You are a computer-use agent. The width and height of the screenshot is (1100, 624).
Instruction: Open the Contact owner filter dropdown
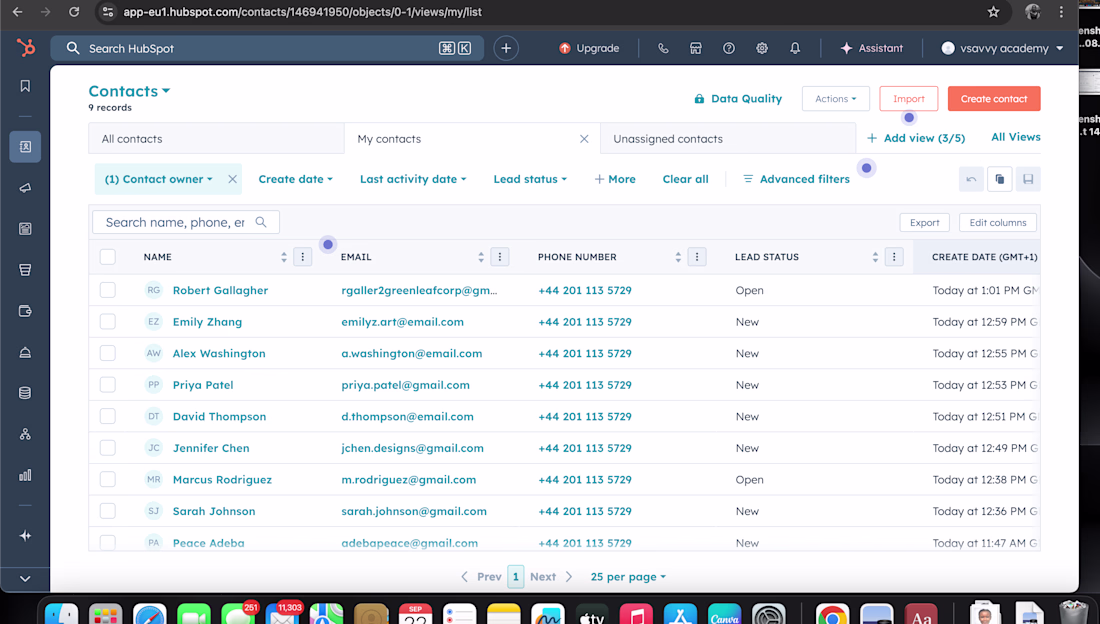tap(159, 179)
